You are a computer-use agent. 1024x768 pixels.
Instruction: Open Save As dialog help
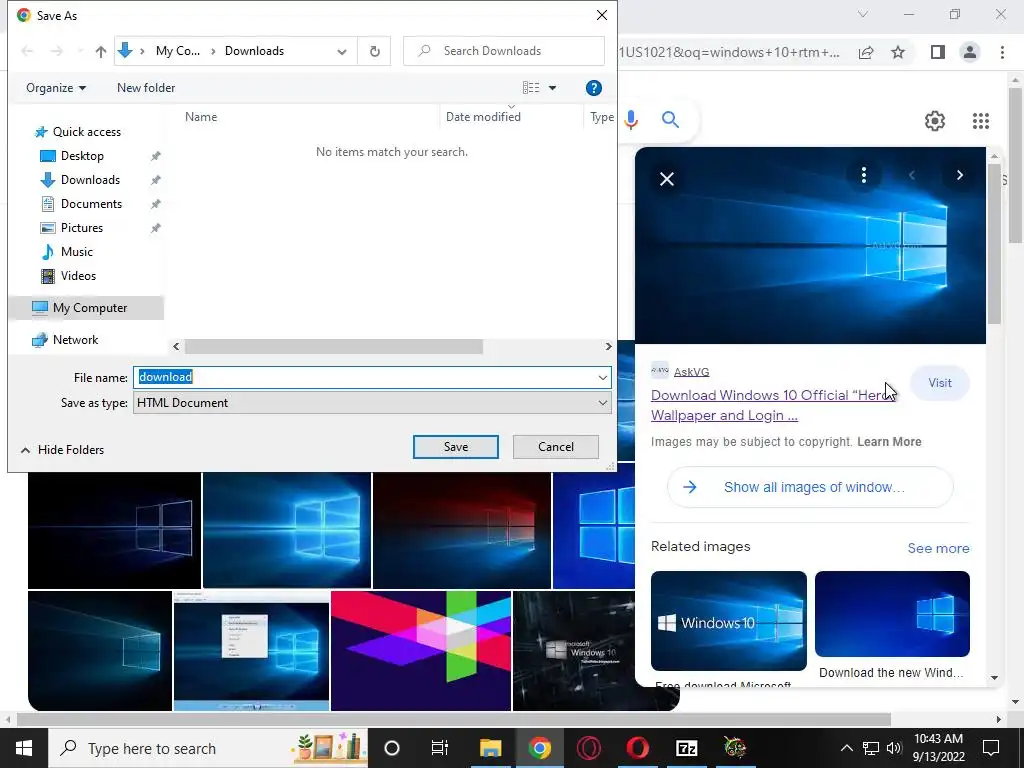click(x=593, y=88)
